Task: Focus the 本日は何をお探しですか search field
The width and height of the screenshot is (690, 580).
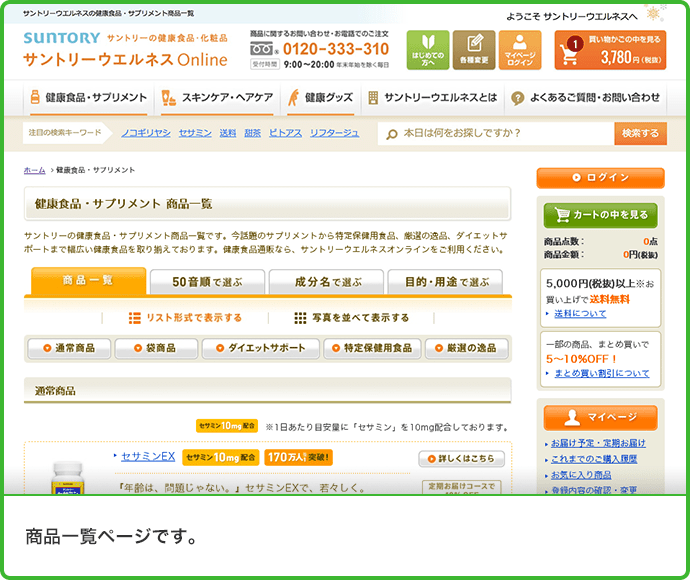Action: click(x=496, y=133)
